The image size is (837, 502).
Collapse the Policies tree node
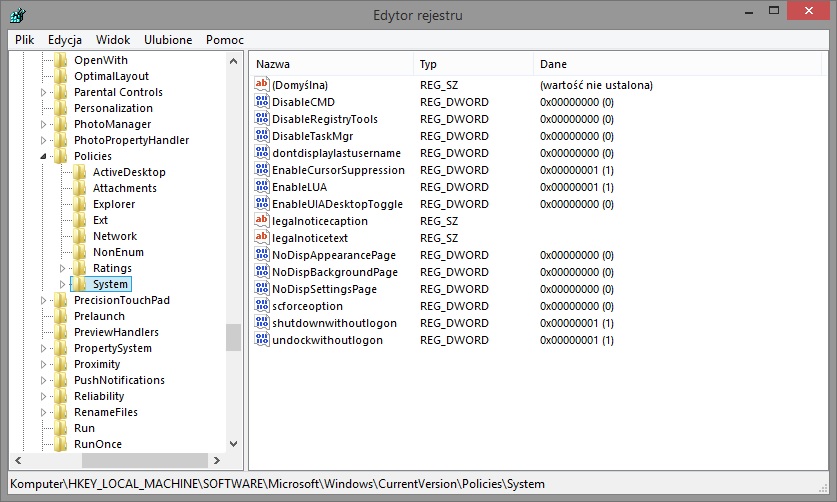(x=43, y=156)
